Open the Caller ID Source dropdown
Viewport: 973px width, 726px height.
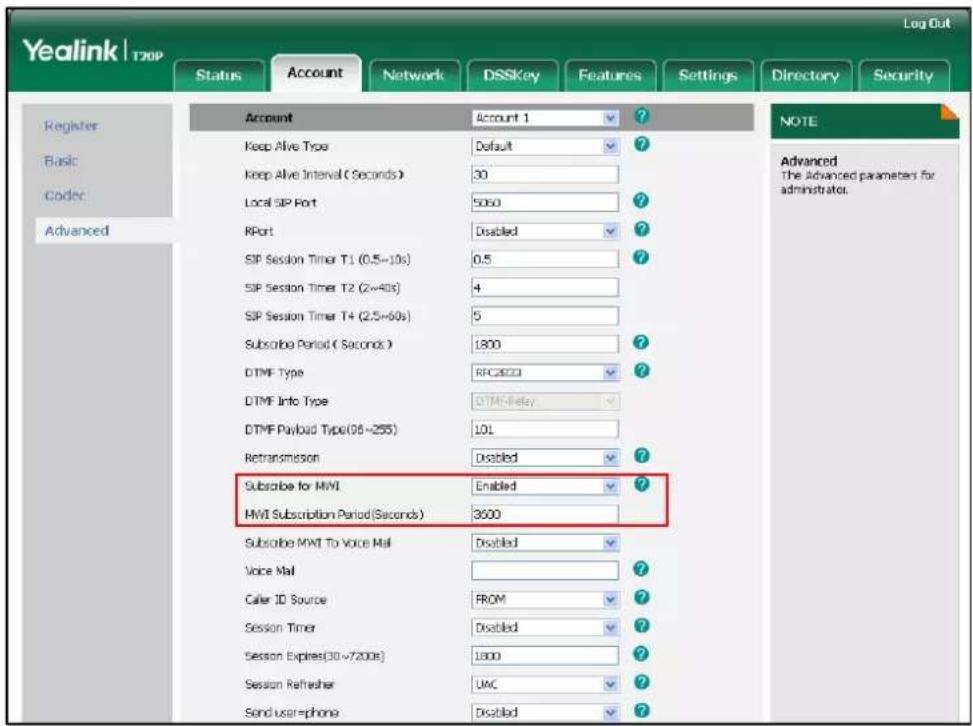[x=545, y=599]
